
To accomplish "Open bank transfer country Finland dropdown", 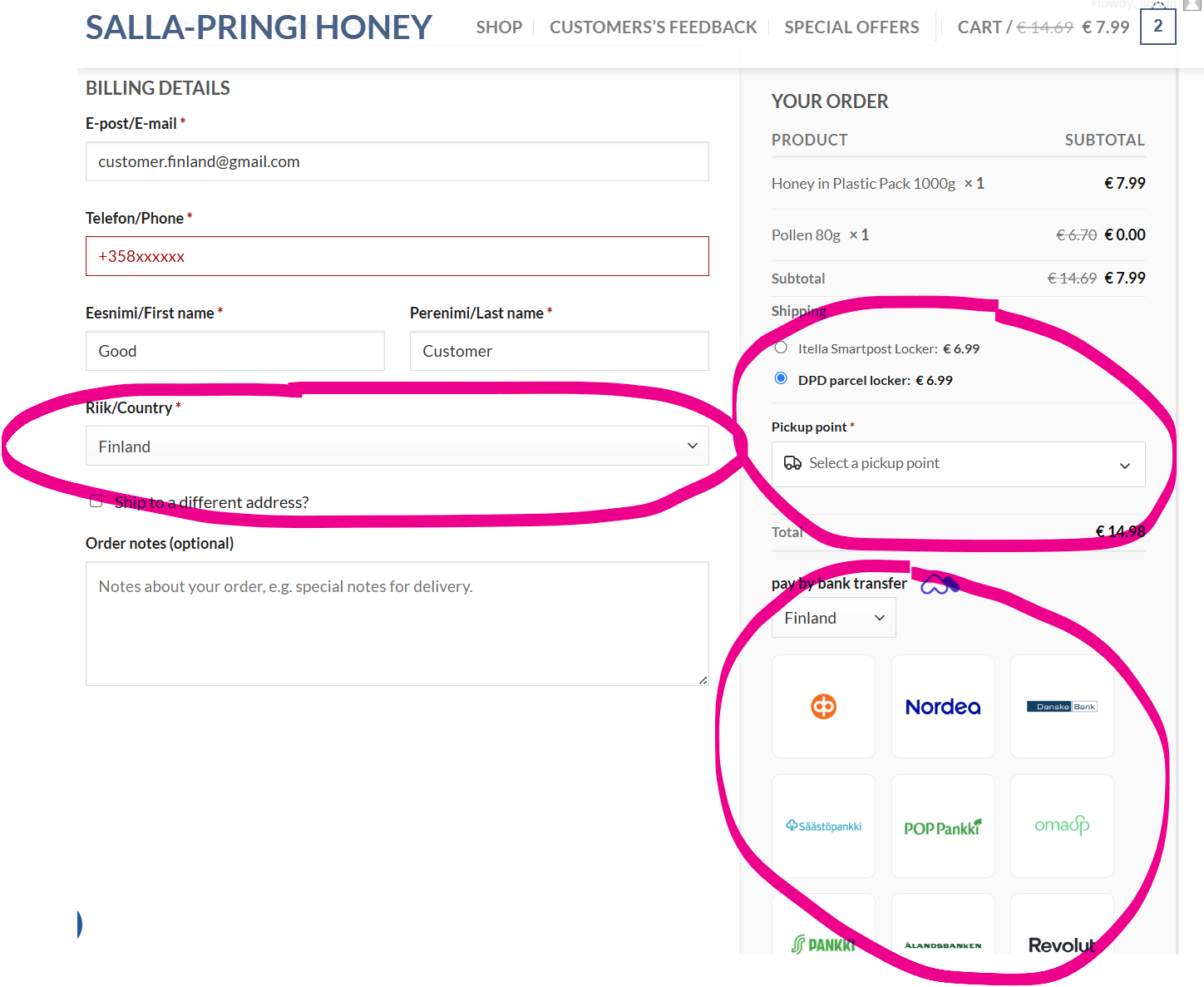I will pos(833,618).
